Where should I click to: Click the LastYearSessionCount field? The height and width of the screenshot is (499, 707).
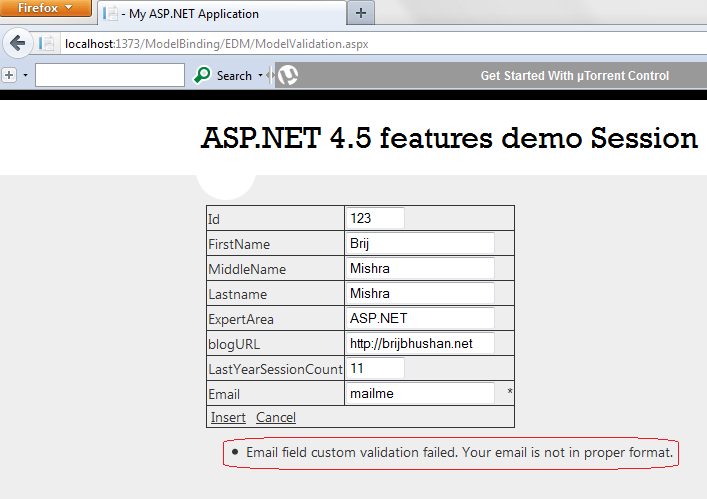click(x=374, y=369)
